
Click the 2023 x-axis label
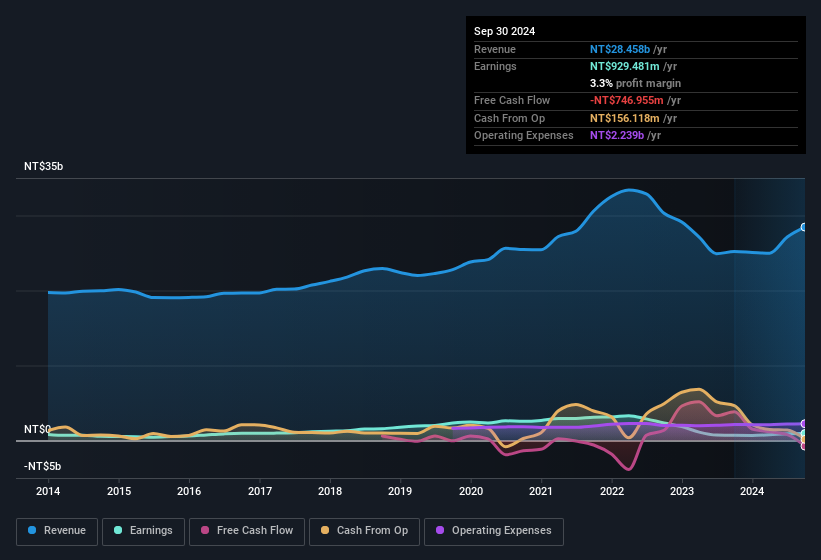(x=682, y=491)
